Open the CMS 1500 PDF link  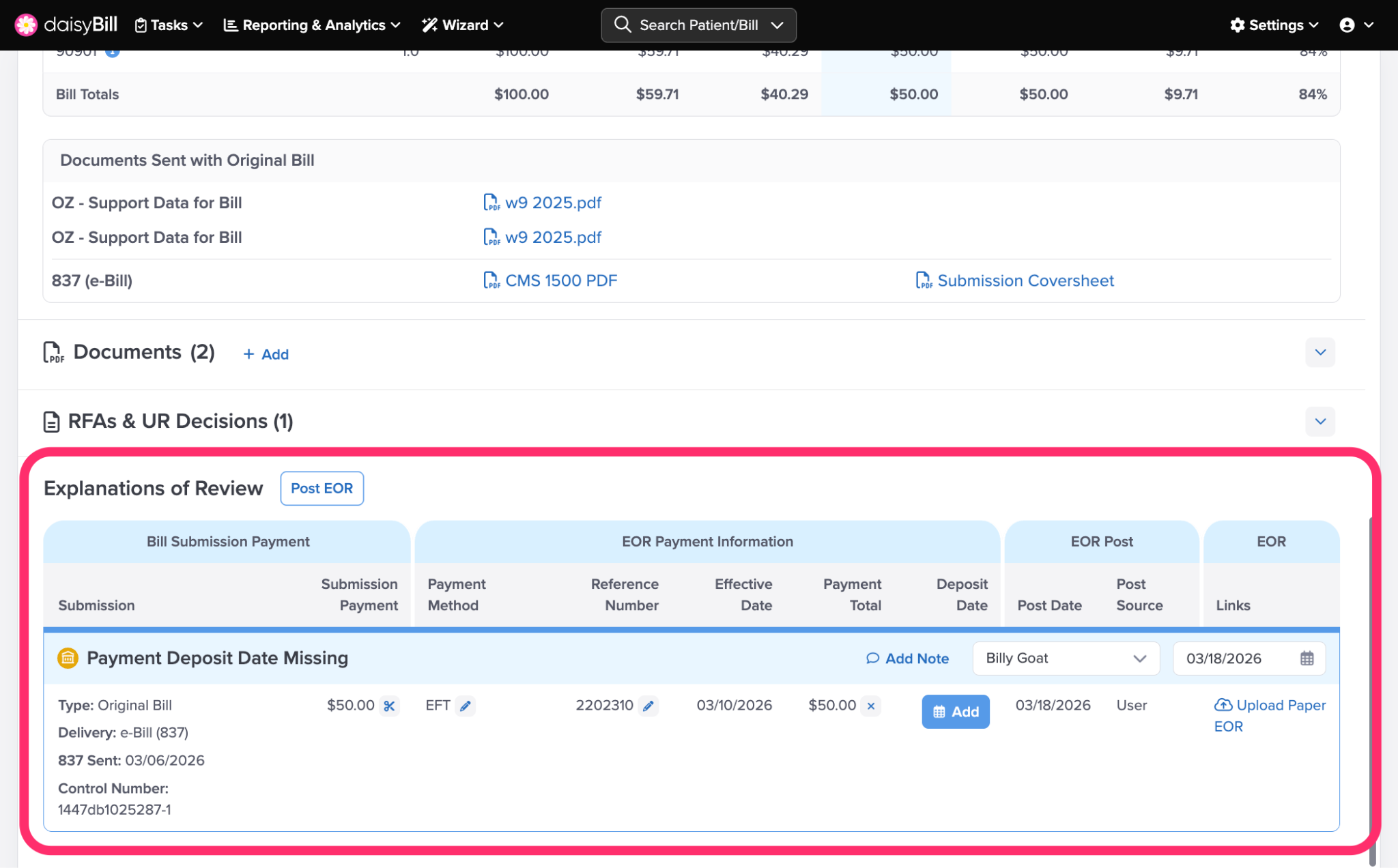tap(560, 280)
